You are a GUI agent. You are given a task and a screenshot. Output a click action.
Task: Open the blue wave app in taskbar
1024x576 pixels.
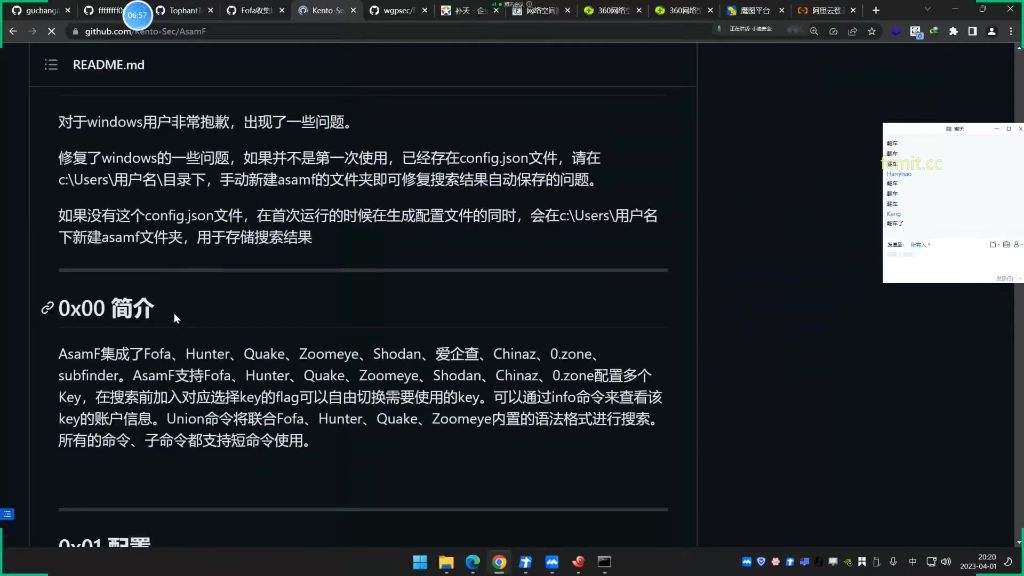point(552,562)
